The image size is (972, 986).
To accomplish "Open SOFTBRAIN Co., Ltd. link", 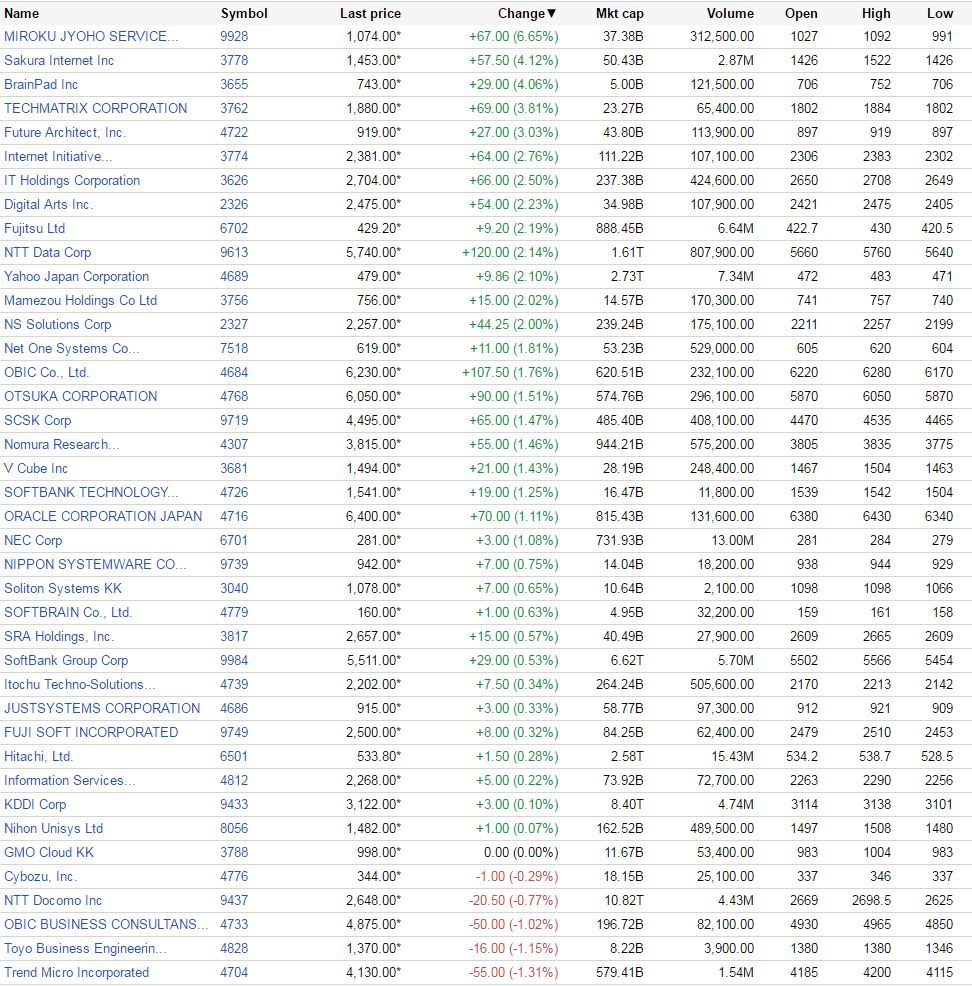I will [68, 612].
